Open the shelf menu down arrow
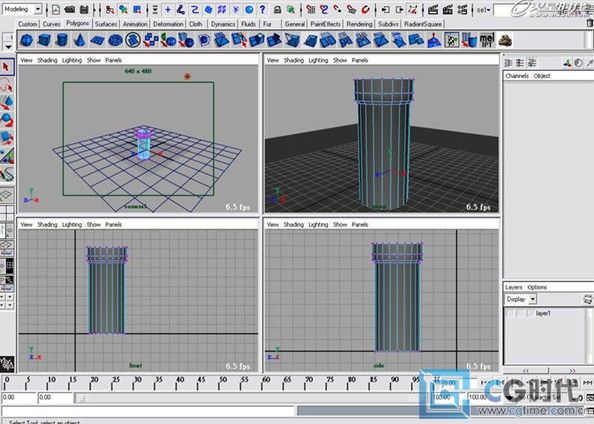Image resolution: width=594 pixels, height=424 pixels. [x=8, y=47]
